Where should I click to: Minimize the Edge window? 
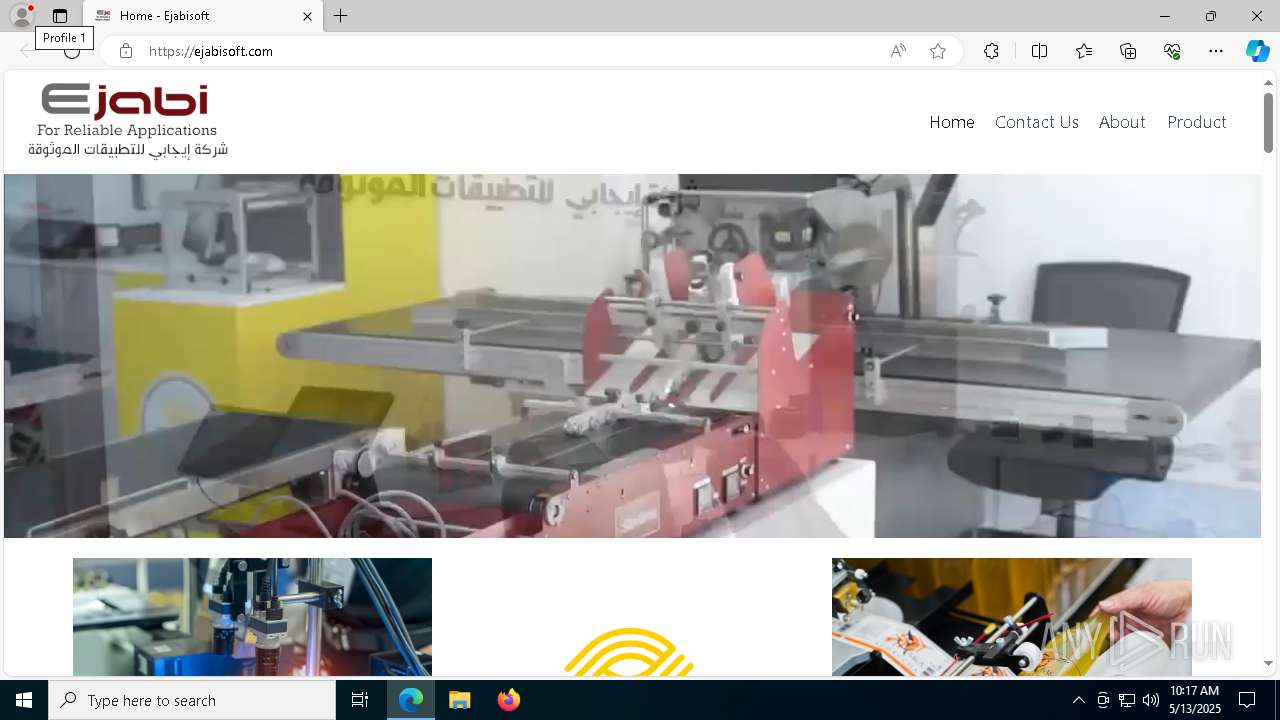coord(1164,16)
